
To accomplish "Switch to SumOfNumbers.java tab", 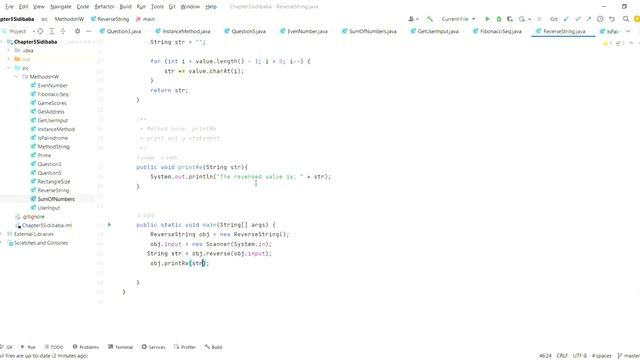I will pyautogui.click(x=369, y=31).
